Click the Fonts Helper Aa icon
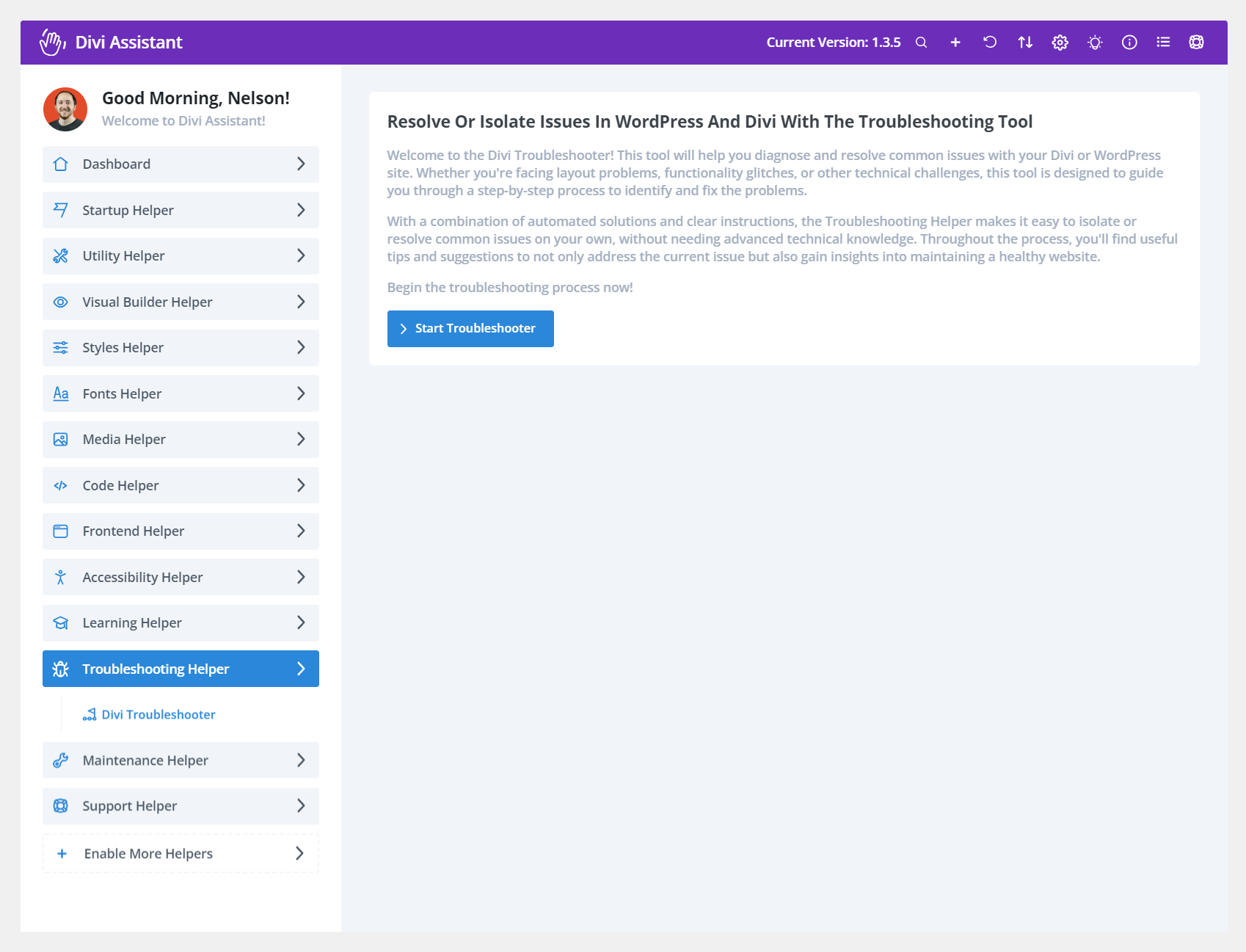 point(61,393)
